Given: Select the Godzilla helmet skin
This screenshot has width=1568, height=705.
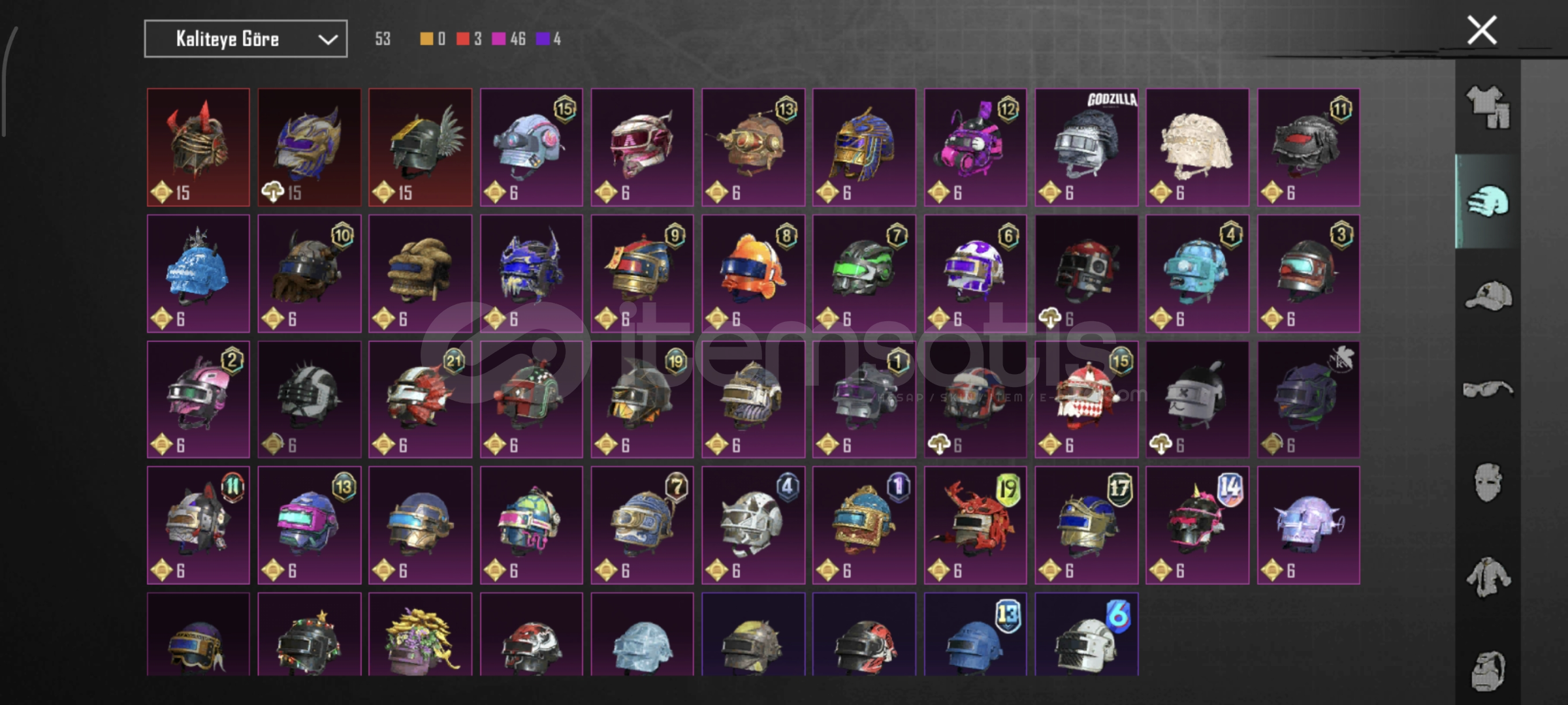Looking at the screenshot, I should coord(1086,148).
